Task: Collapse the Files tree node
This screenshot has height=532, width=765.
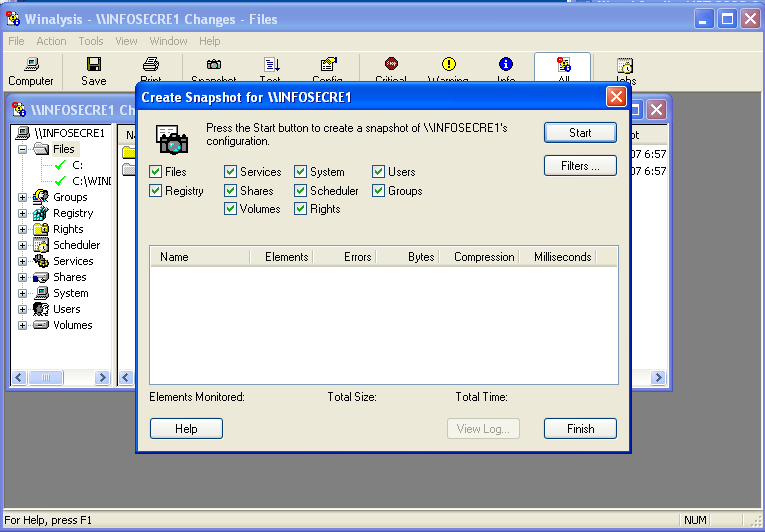Action: pos(22,149)
